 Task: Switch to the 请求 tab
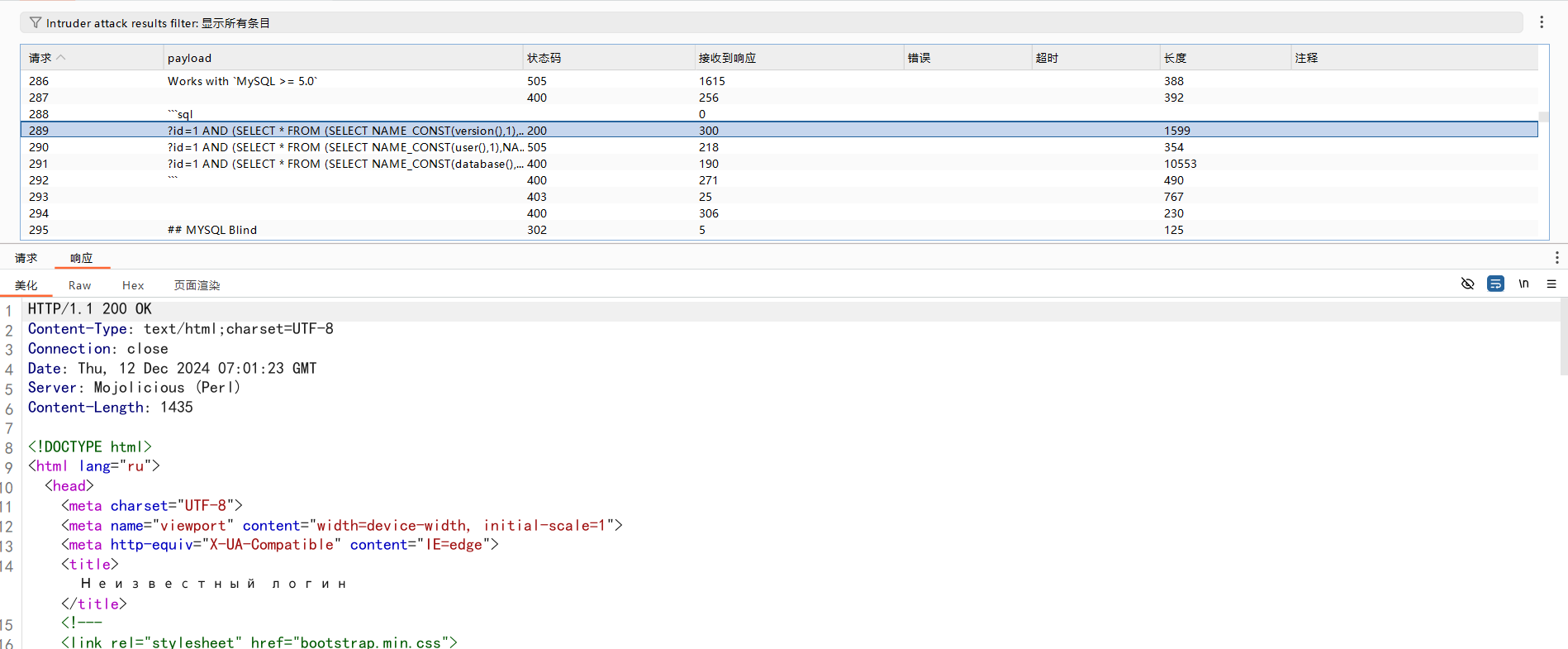[x=26, y=258]
